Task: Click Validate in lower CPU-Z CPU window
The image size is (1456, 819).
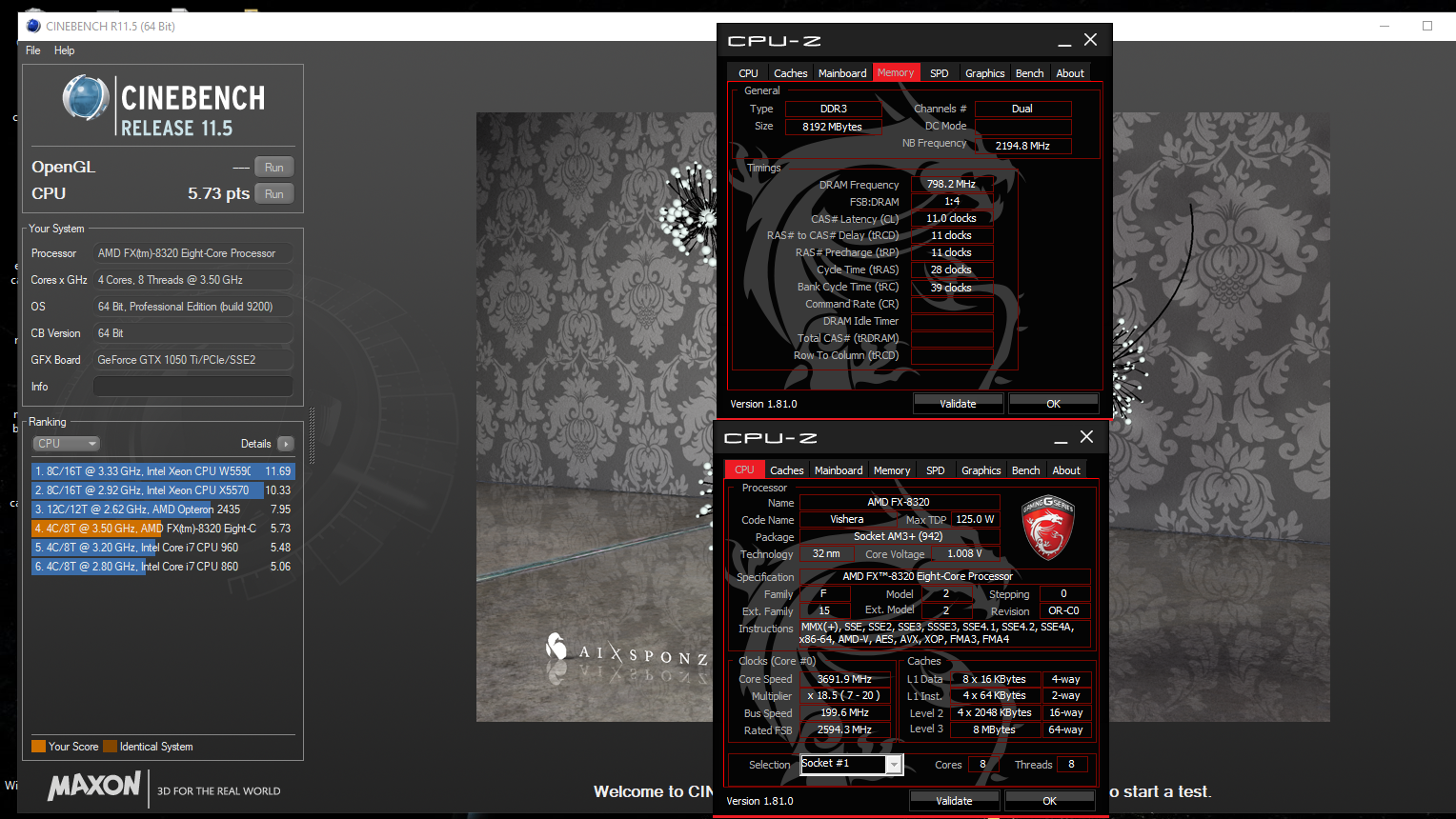Action: 954,801
